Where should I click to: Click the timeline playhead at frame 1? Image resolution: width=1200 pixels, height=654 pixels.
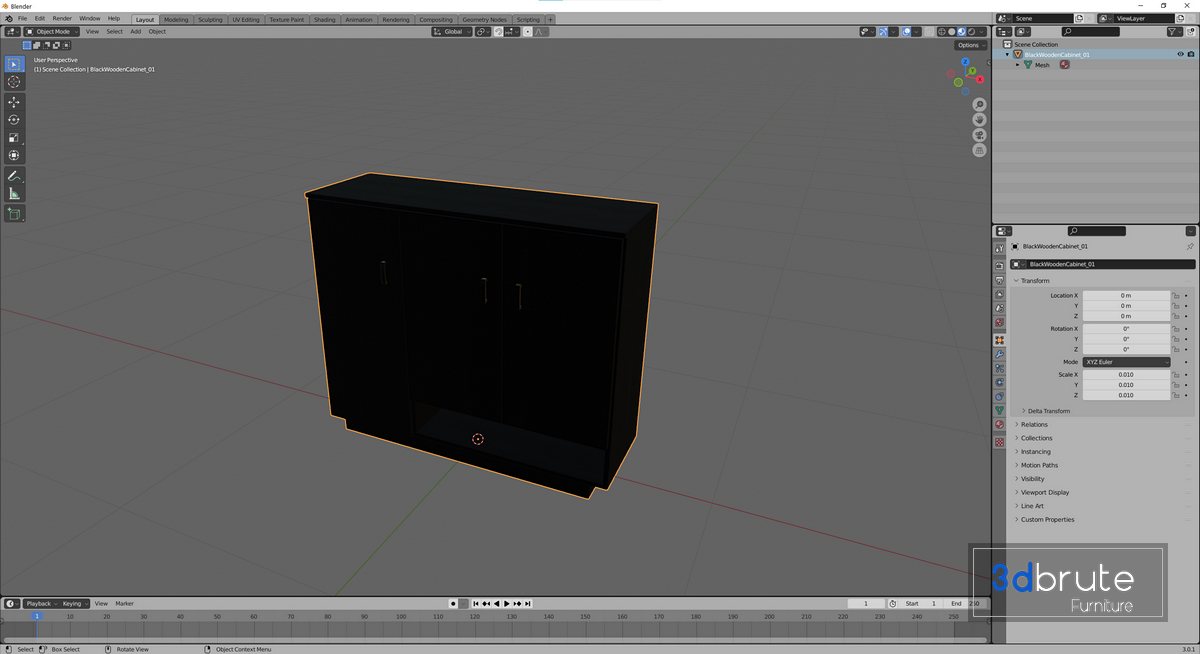pos(37,617)
